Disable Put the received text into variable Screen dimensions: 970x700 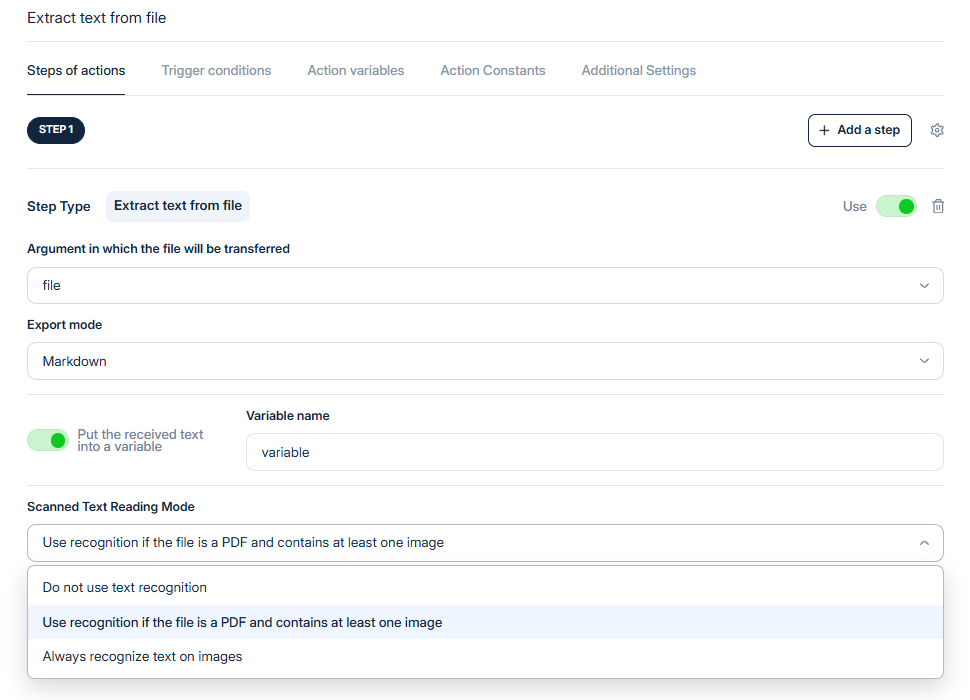pyautogui.click(x=48, y=440)
